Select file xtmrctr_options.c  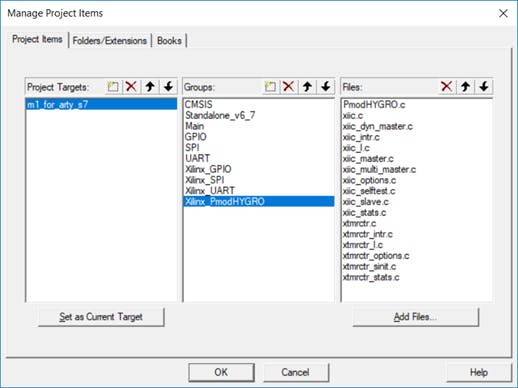coord(417,255)
